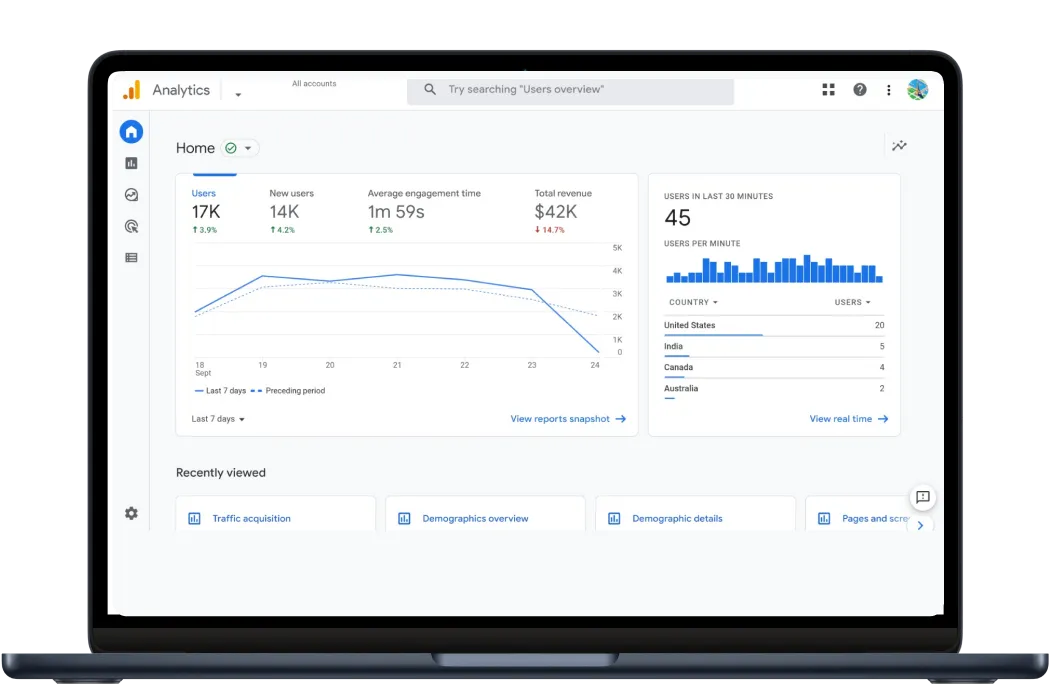Click the Analytics product name text
The image size is (1052, 686).
pos(181,90)
